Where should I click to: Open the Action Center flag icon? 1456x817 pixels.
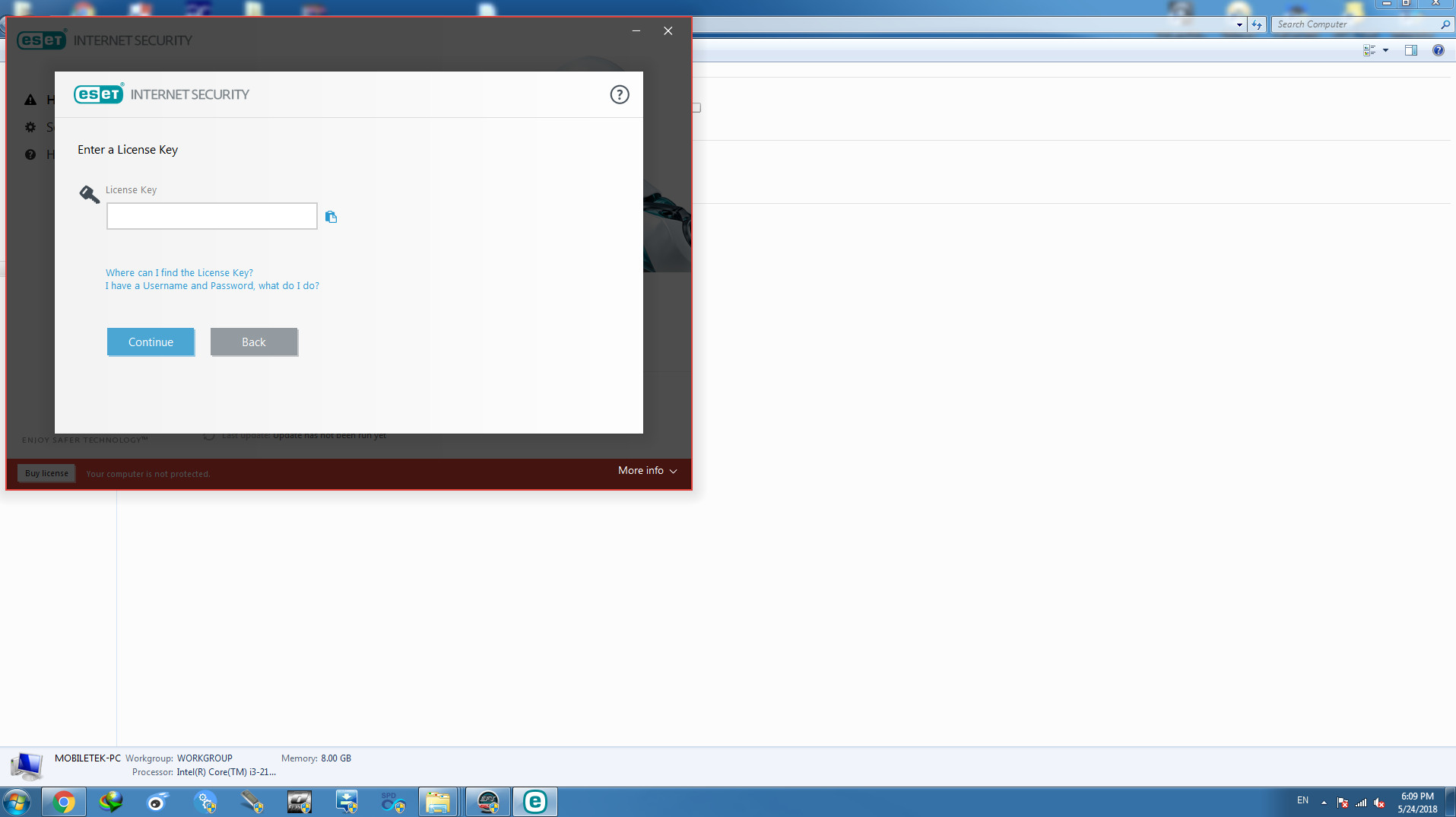[x=1343, y=803]
